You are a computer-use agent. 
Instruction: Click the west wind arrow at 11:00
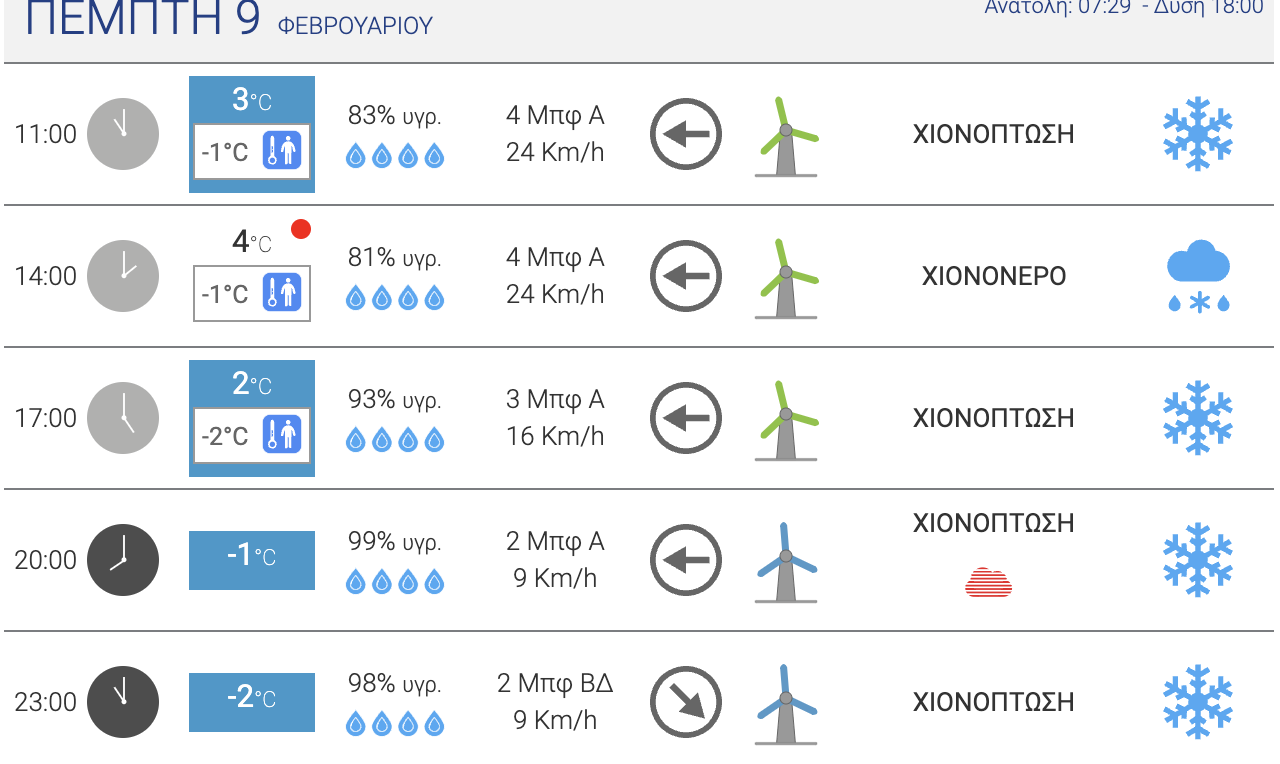[686, 134]
